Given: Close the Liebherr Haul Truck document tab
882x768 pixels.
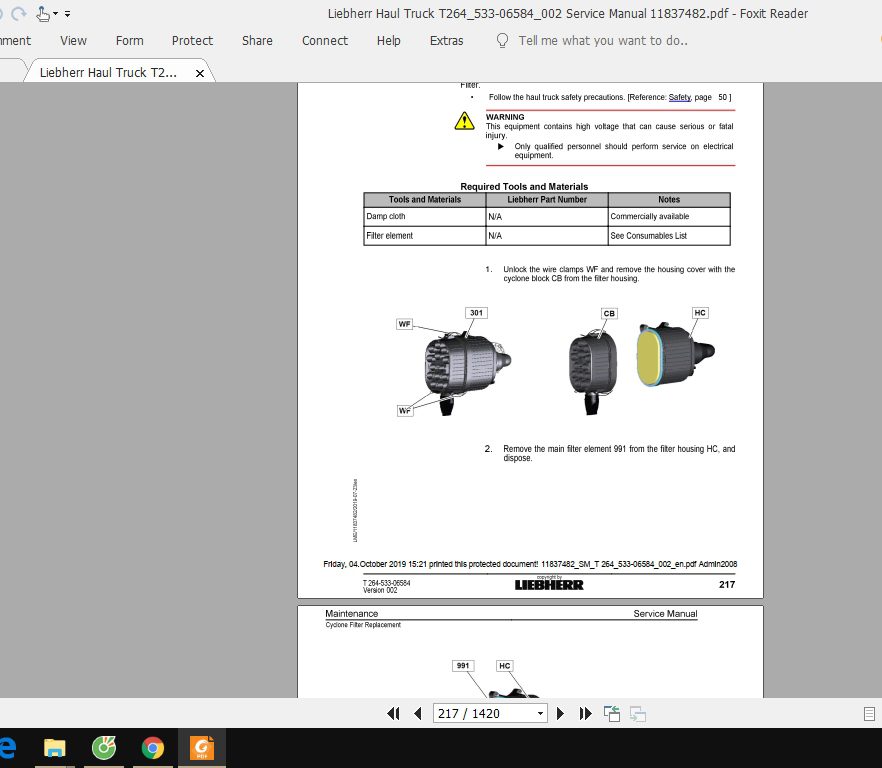Looking at the screenshot, I should pyautogui.click(x=200, y=71).
